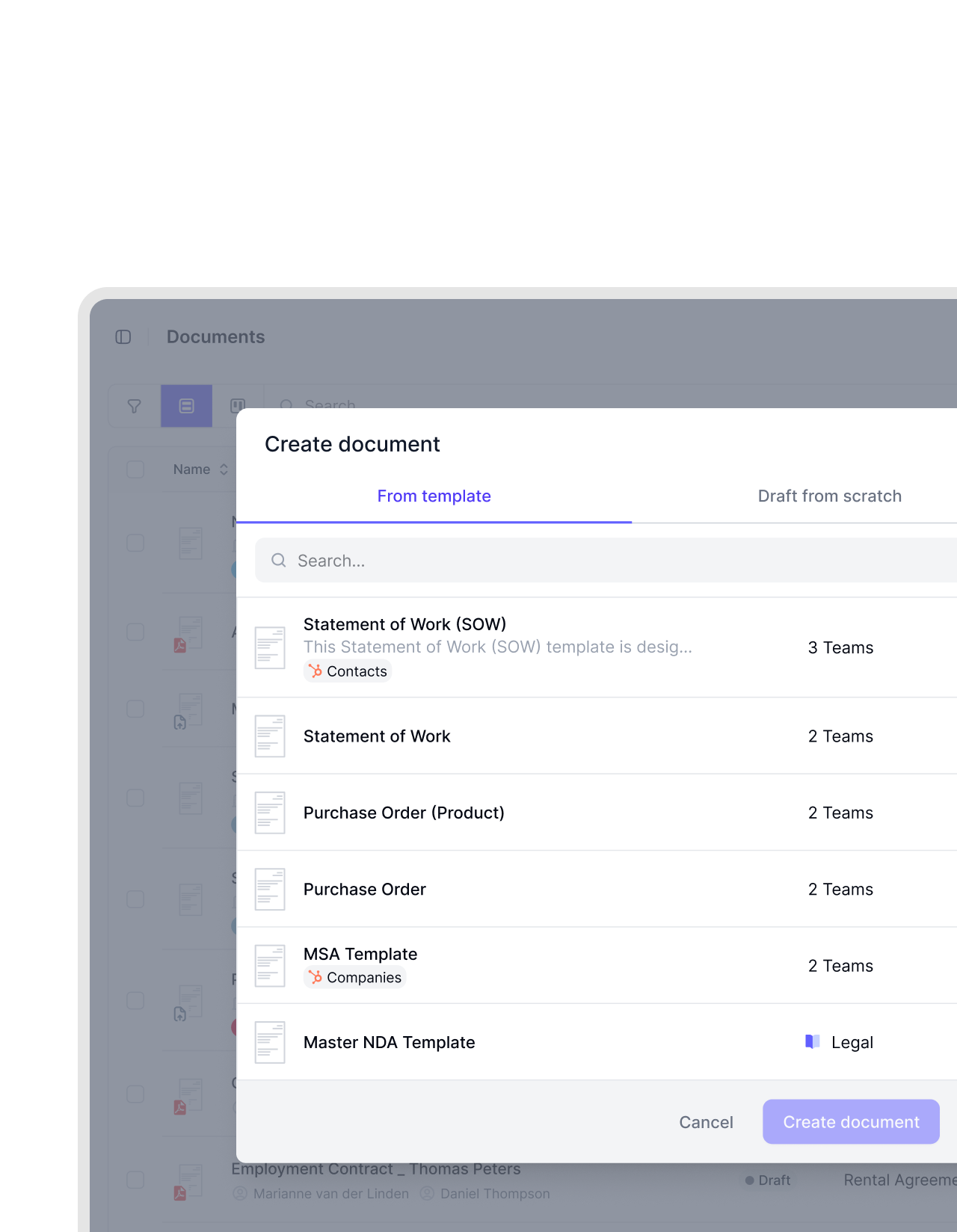Viewport: 957px width, 1232px height.
Task: Select the list view icon
Action: coord(187,406)
